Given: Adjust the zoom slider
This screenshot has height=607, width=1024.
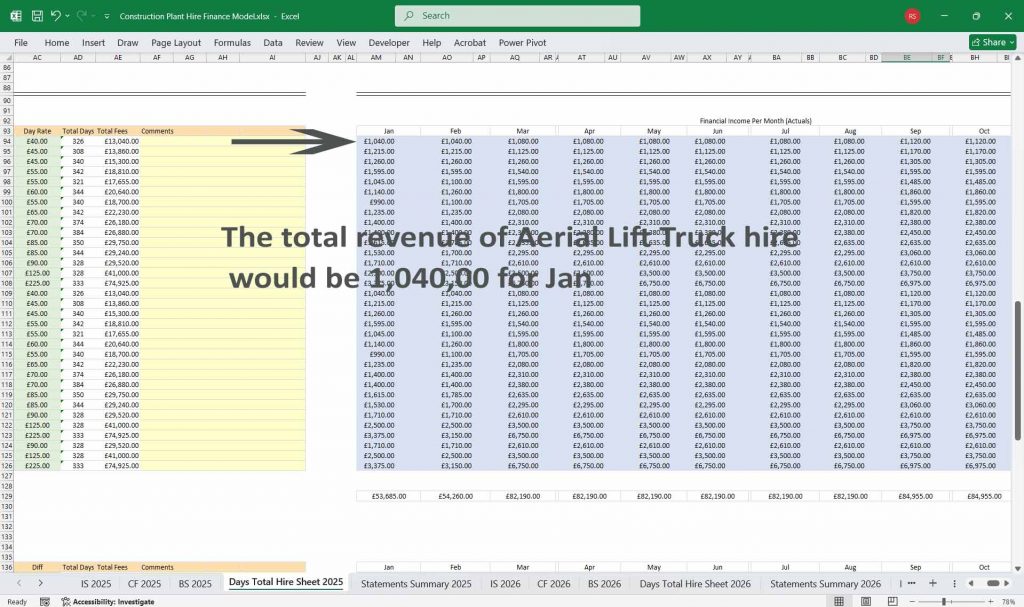Looking at the screenshot, I should [944, 601].
